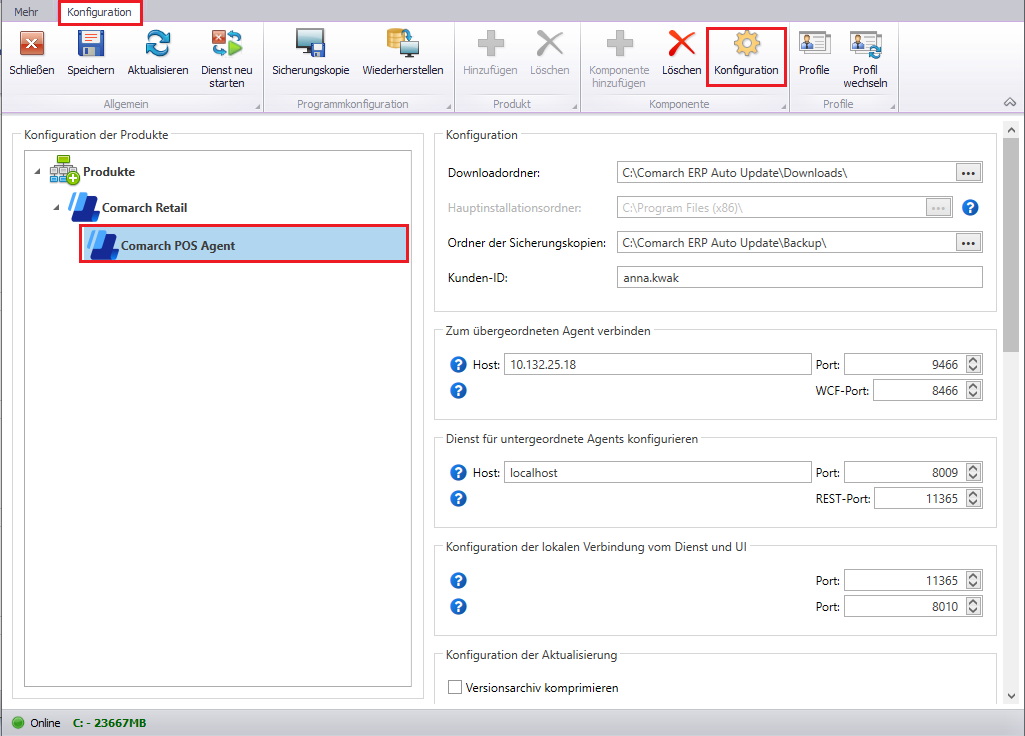
Task: Open Programmkonfiguration group dialog launcher
Action: pos(448,106)
